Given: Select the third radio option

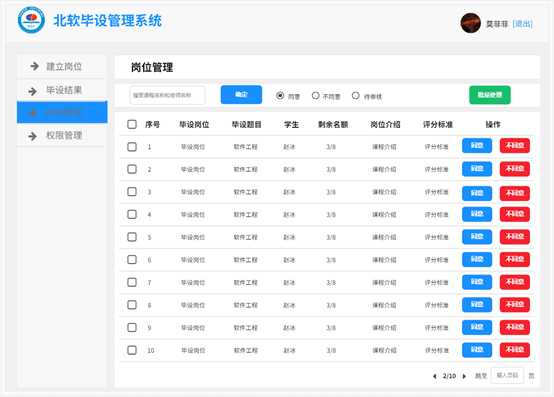Looking at the screenshot, I should [x=356, y=96].
